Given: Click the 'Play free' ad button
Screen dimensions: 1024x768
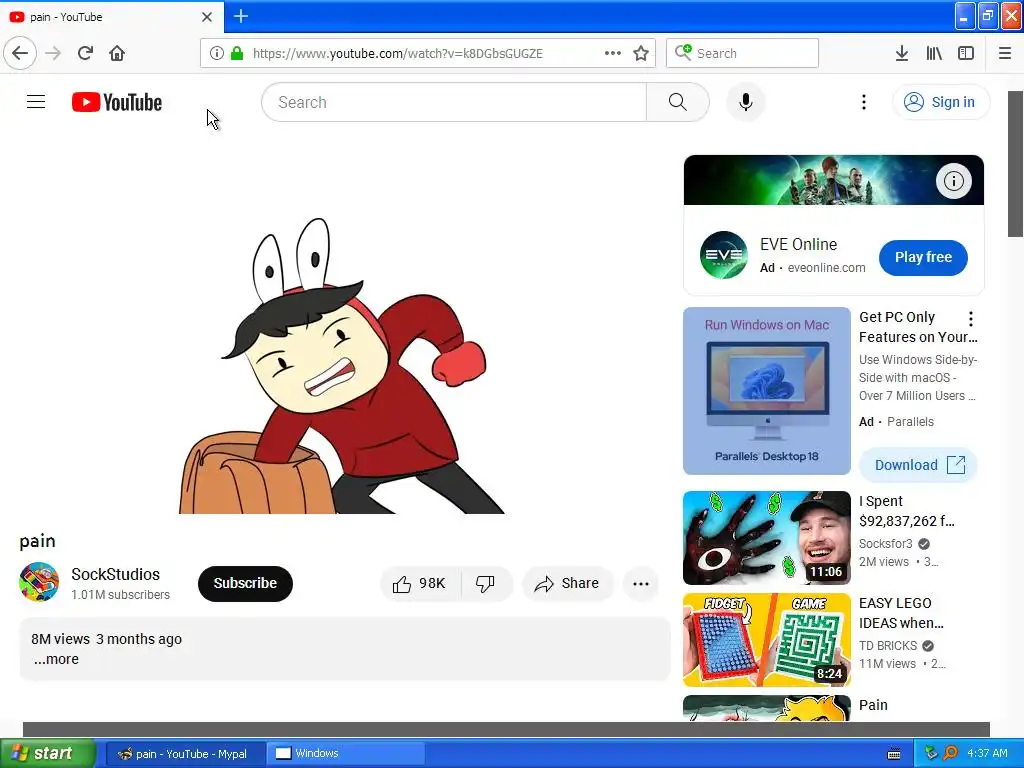Looking at the screenshot, I should tap(923, 257).
